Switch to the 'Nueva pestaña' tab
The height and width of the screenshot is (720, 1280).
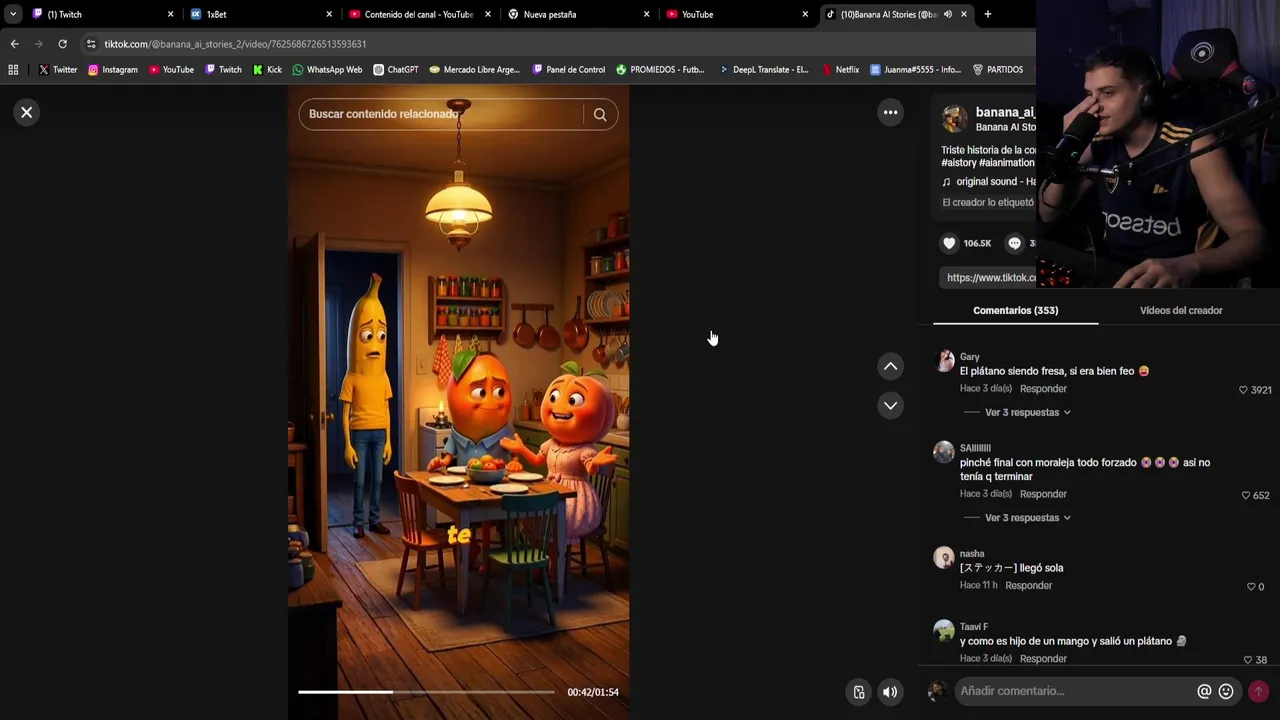(580, 14)
